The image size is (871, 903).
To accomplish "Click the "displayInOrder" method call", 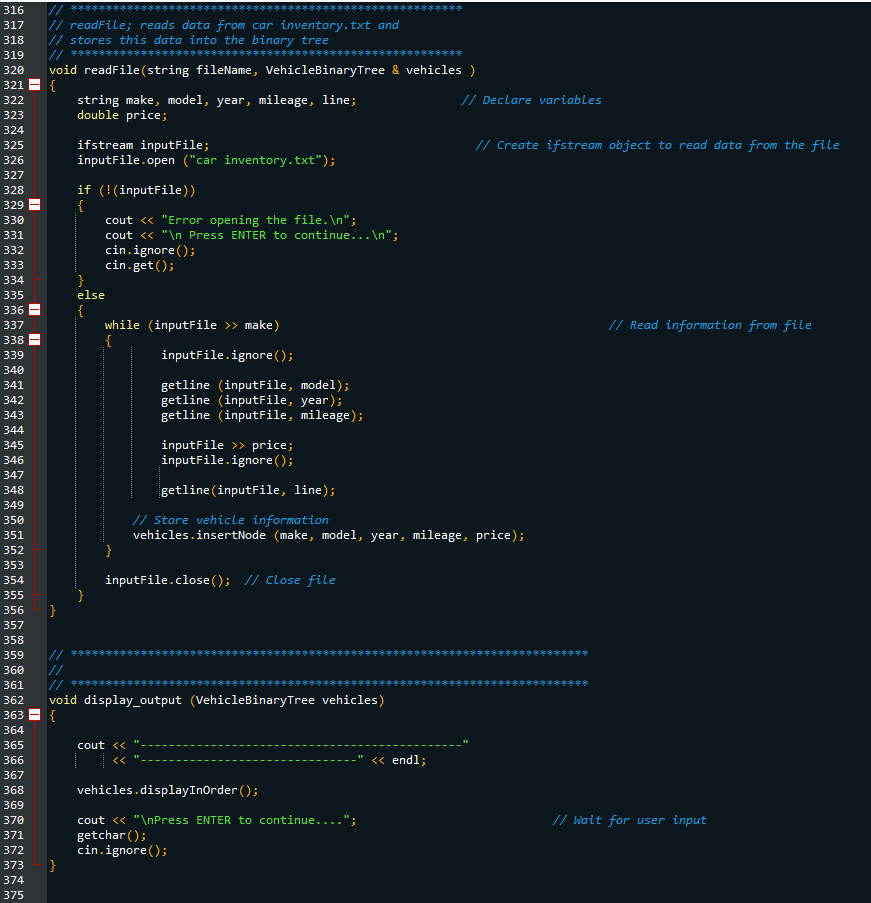I will [x=189, y=790].
